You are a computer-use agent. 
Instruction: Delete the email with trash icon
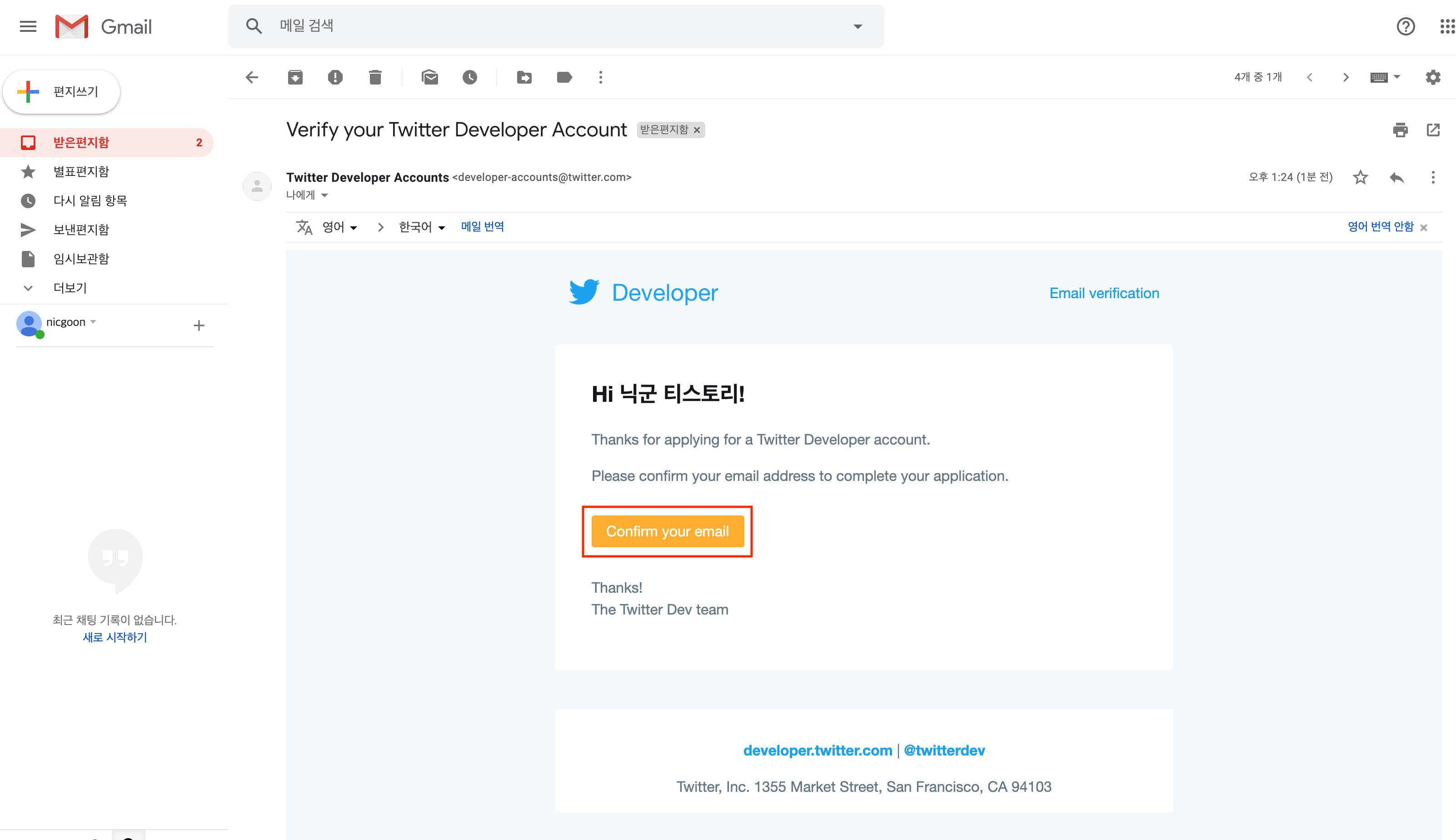pos(375,77)
